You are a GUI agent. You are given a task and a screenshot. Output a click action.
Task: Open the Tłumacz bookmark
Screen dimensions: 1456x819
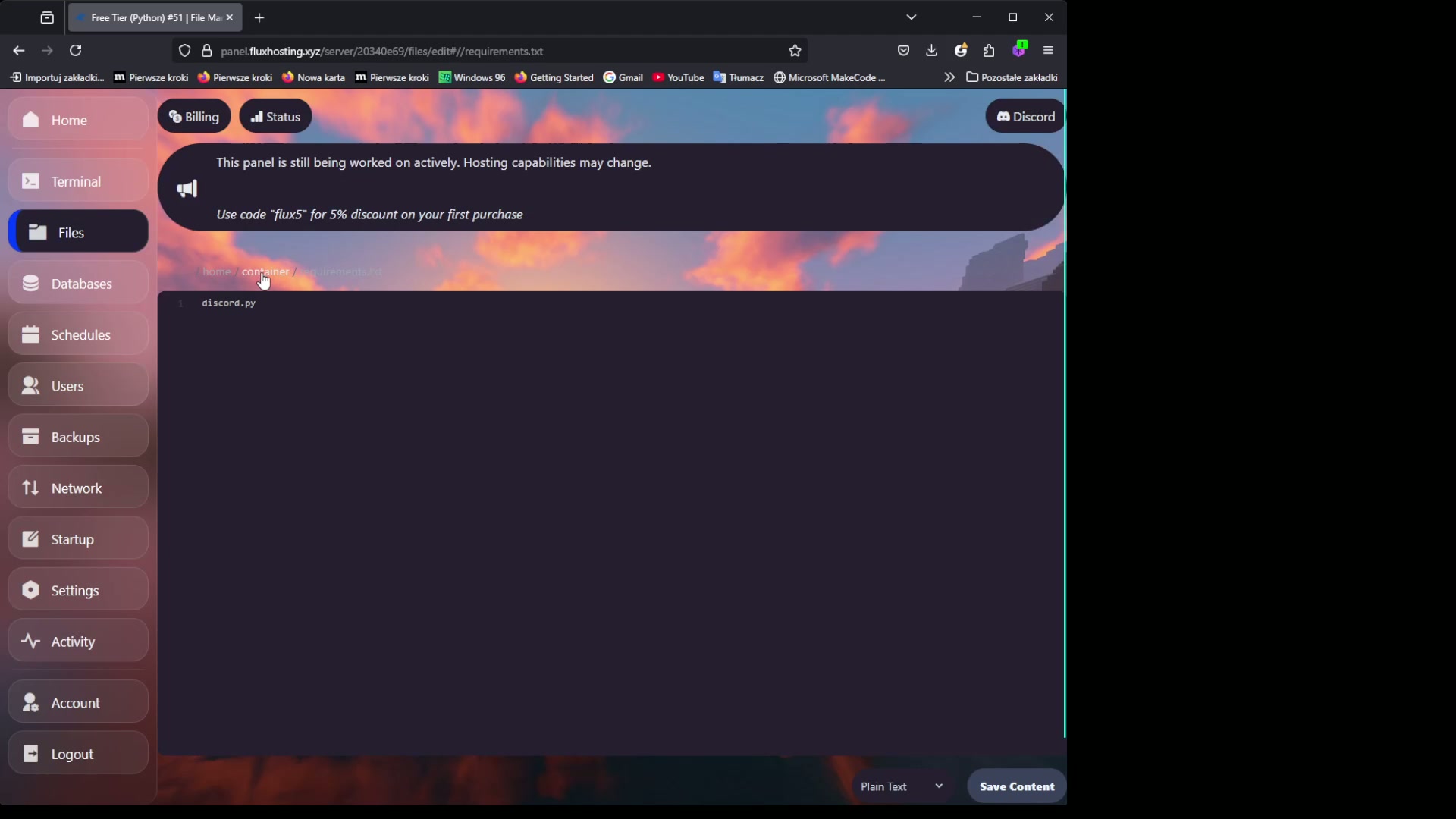click(x=739, y=77)
